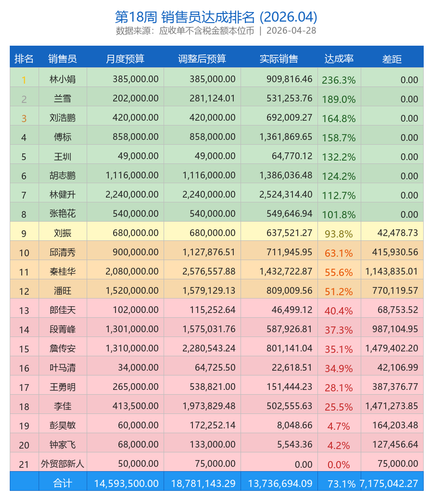Click adjusted budget 281,124.01
Screen dimensions: 433x500
[212, 98]
